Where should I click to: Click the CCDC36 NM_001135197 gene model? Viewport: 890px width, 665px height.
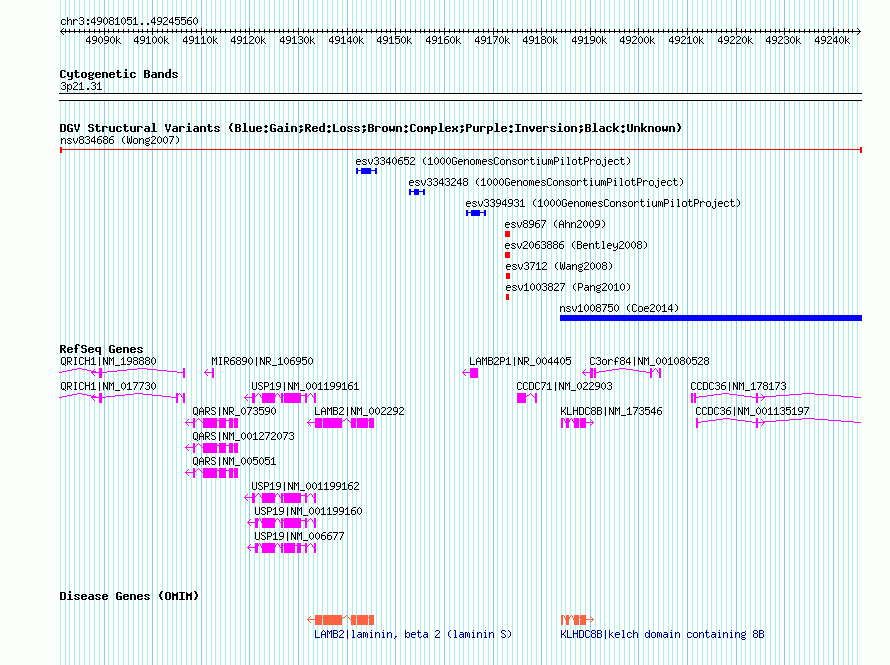point(779,423)
